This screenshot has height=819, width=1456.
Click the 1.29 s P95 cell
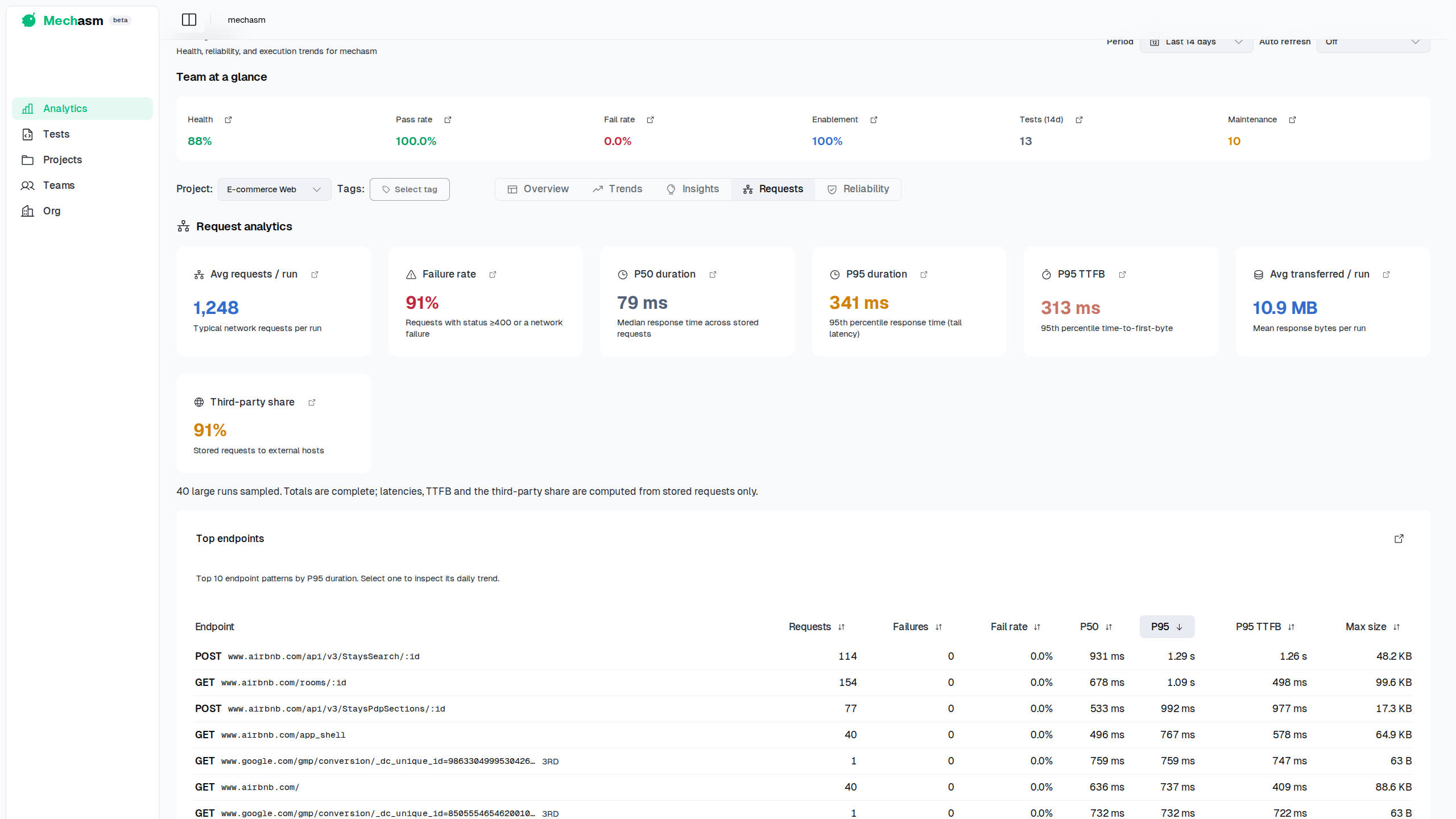pos(1181,656)
